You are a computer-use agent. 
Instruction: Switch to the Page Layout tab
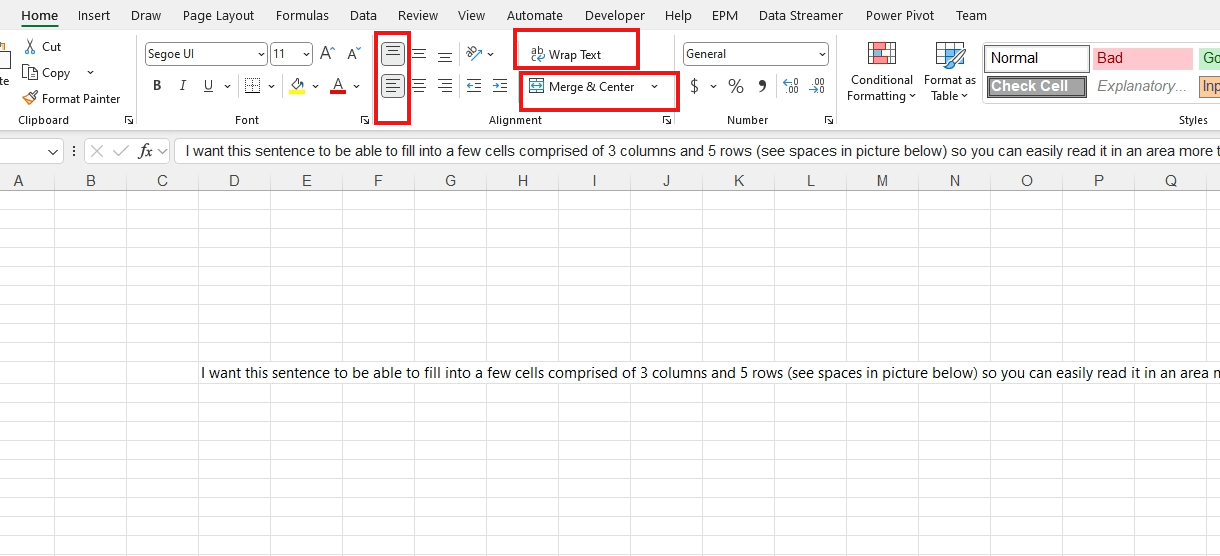[x=218, y=15]
